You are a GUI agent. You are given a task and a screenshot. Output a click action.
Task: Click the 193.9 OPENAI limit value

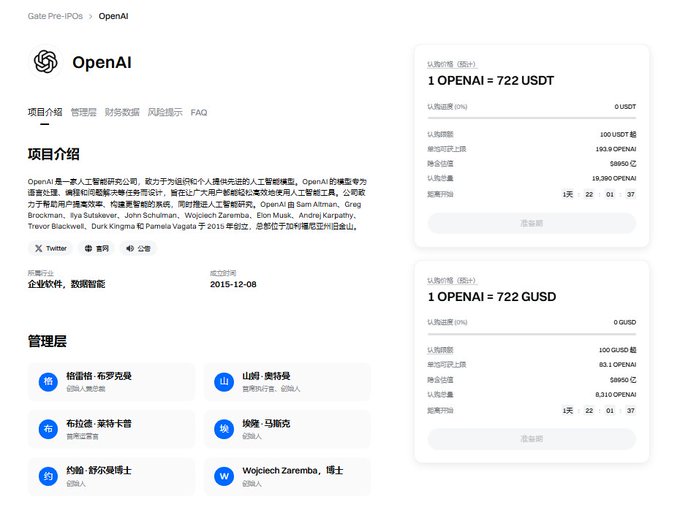click(616, 149)
